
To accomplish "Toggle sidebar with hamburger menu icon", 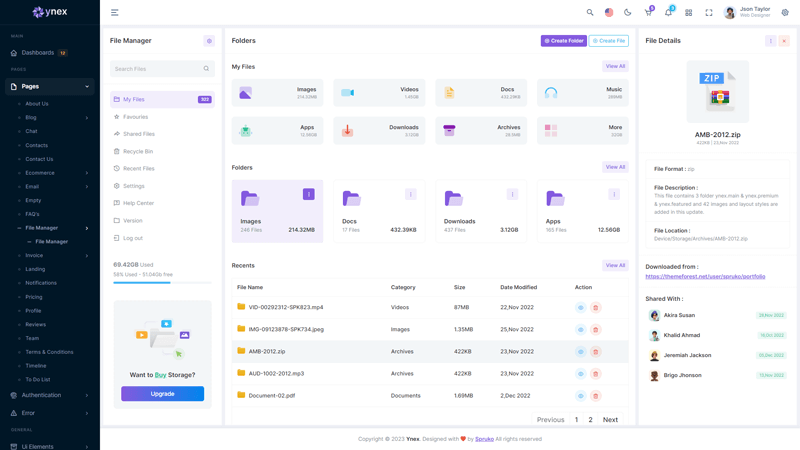I will point(115,13).
